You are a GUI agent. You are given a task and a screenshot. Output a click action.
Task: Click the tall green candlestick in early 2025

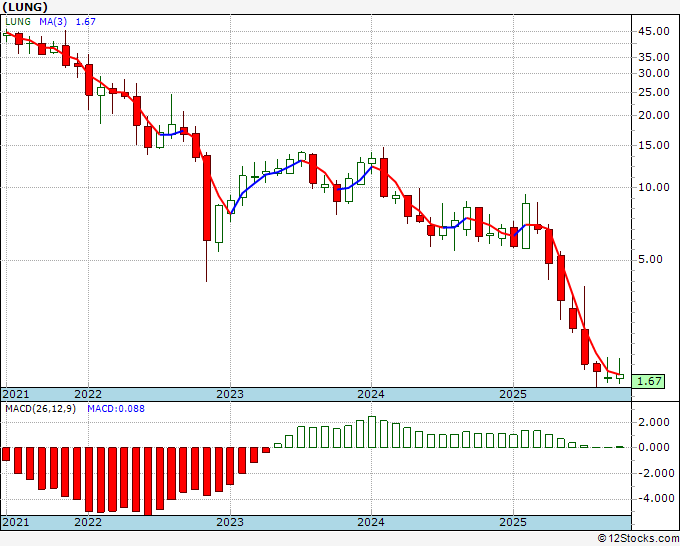(x=526, y=226)
